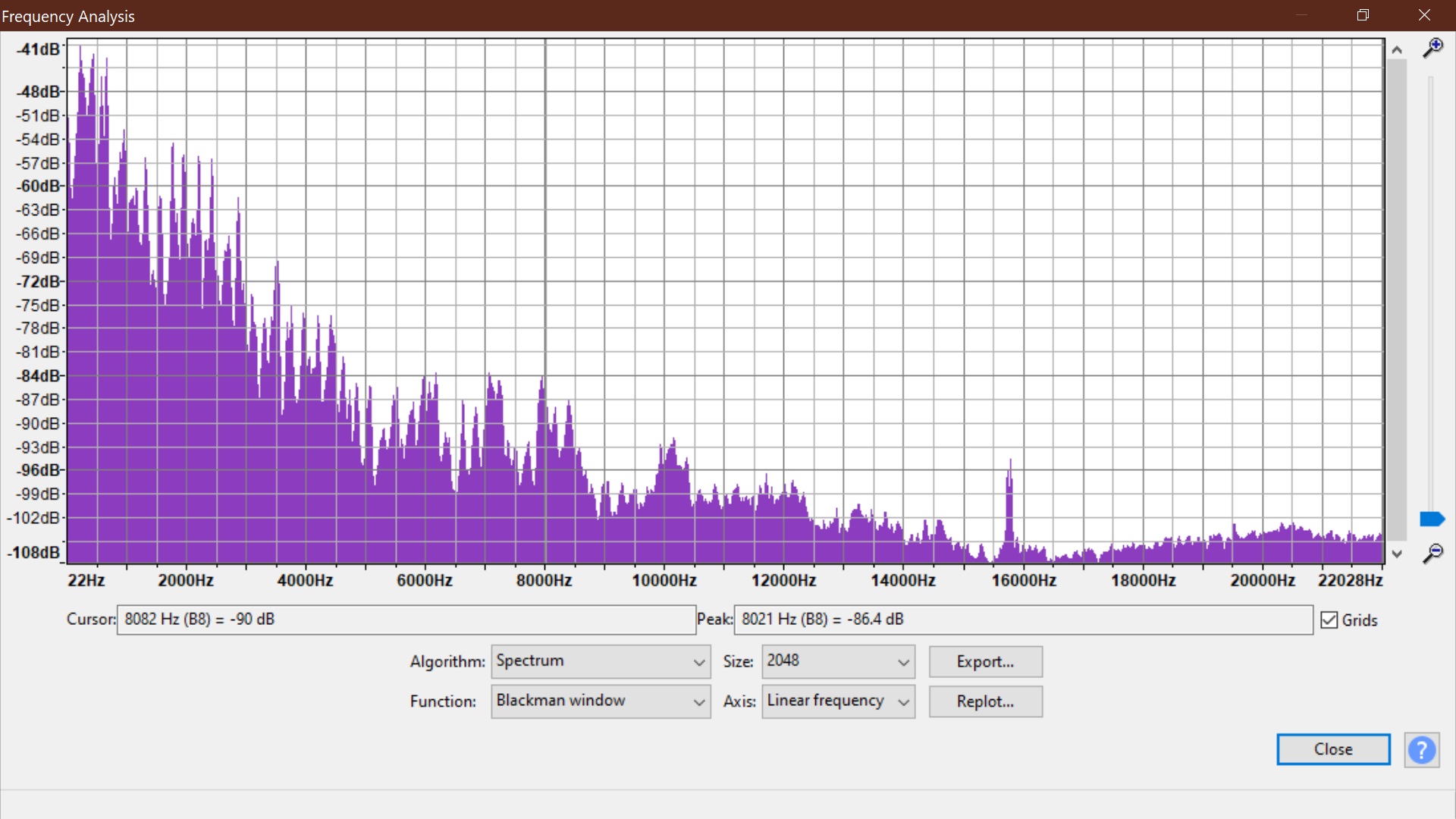Click the Cursor readout field showing 8082 Hz
1456x819 pixels.
tap(406, 620)
